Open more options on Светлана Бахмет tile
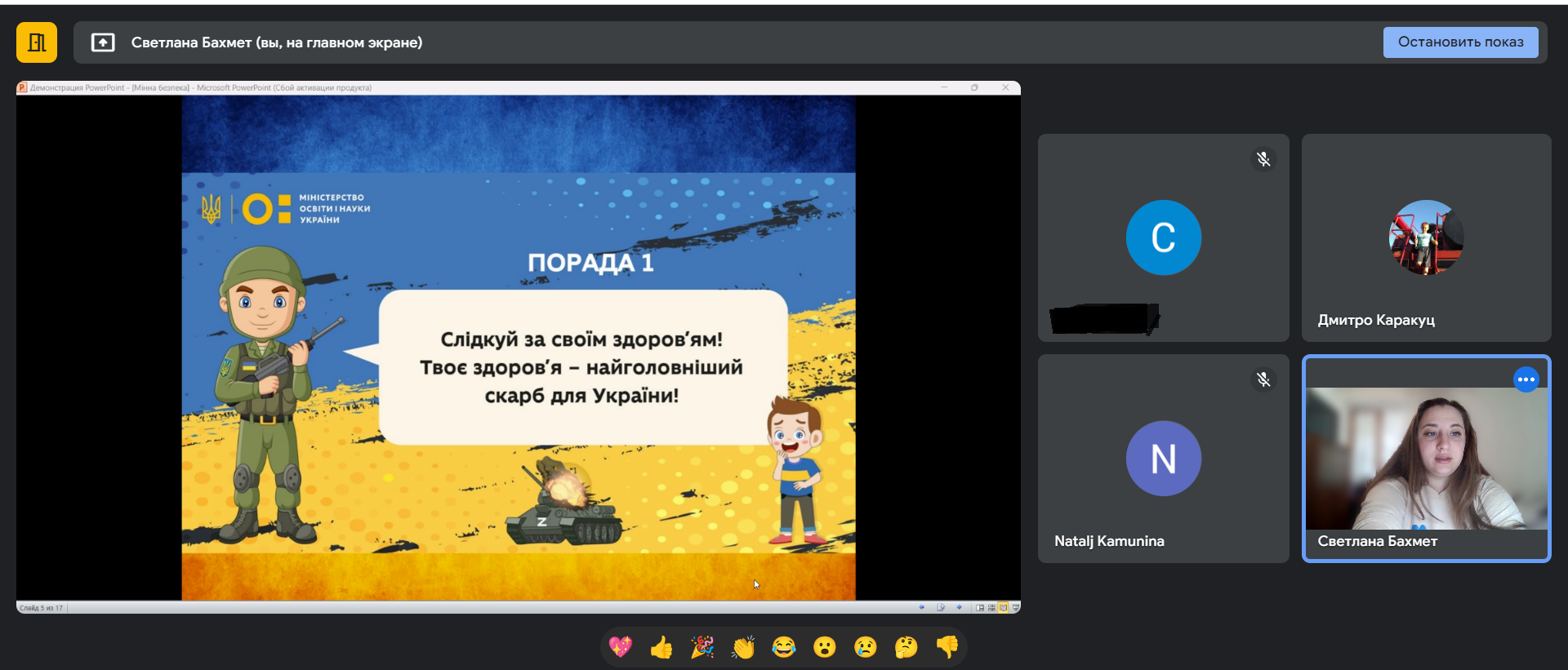The image size is (1568, 670). (x=1526, y=379)
